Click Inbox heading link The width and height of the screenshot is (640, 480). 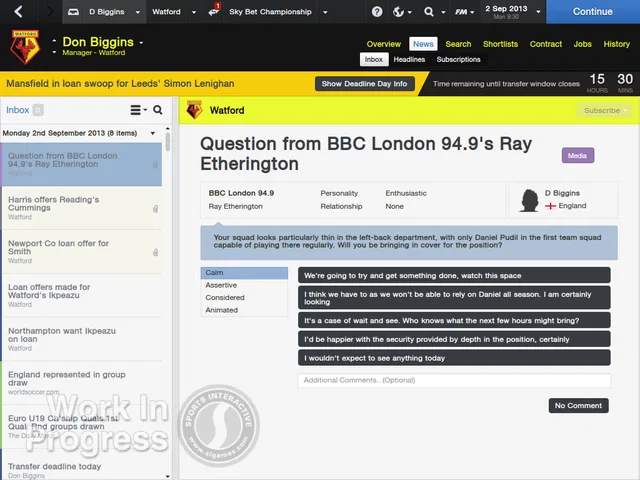[18, 110]
